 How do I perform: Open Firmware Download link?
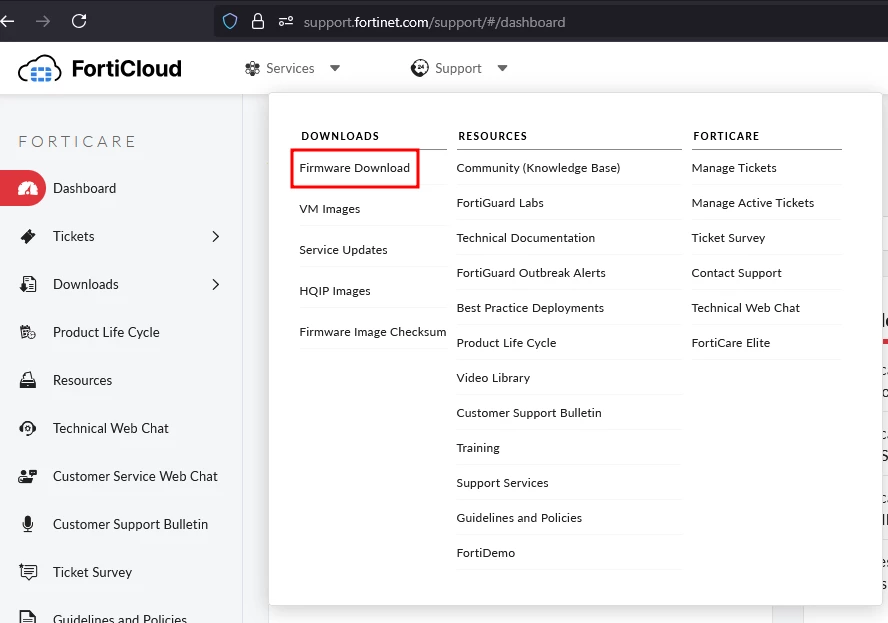(355, 168)
